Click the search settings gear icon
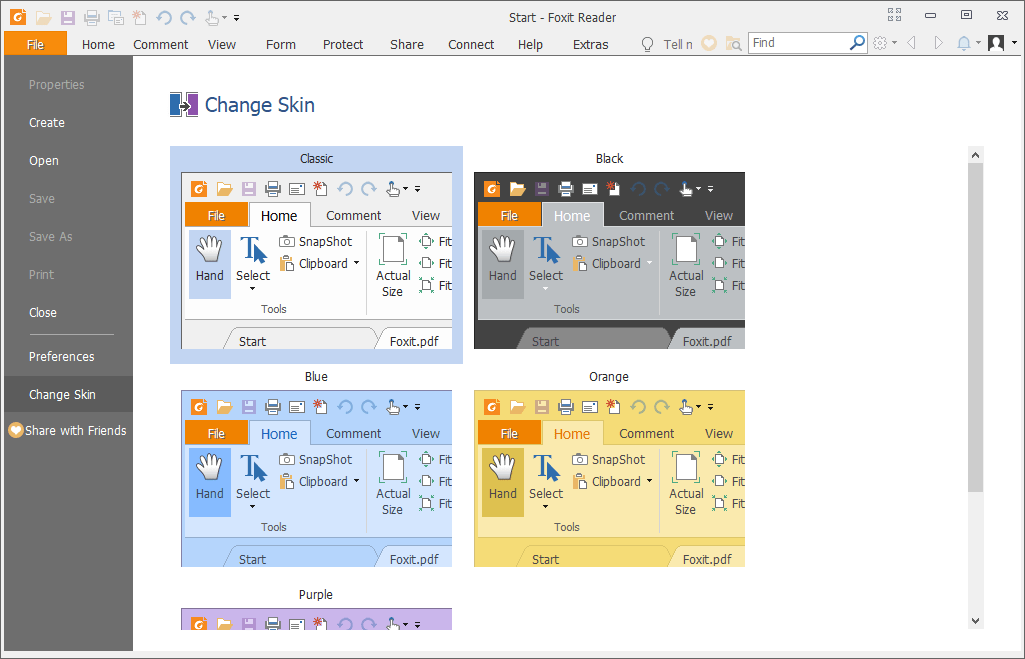1025x659 pixels. [880, 43]
